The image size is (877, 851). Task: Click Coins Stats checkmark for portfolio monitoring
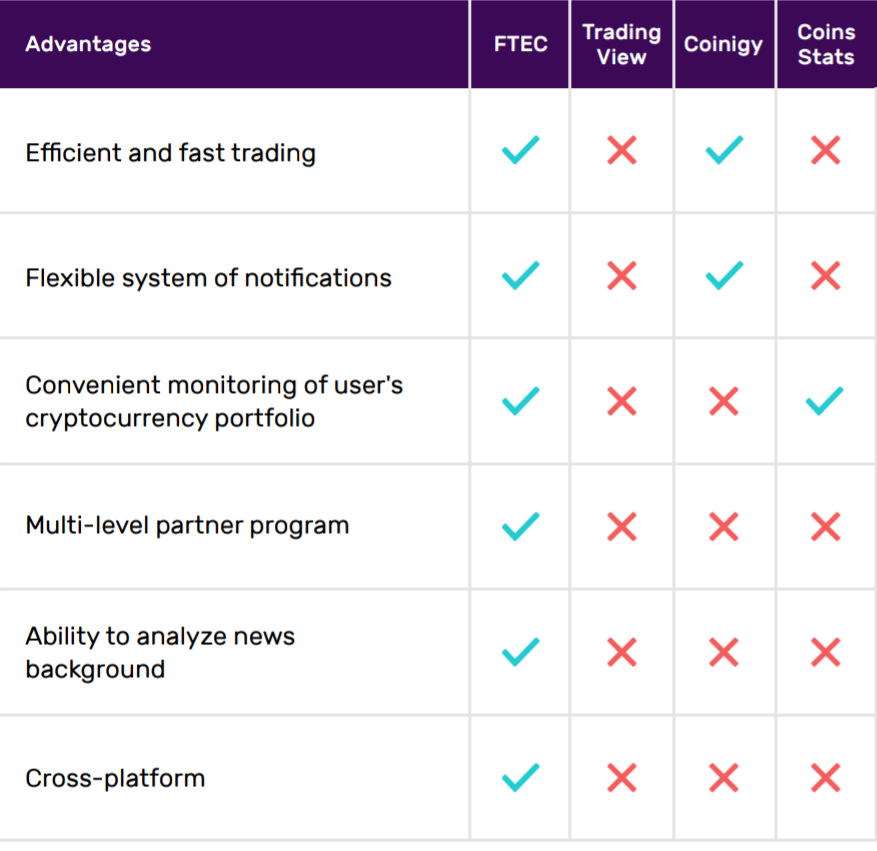[x=825, y=401]
